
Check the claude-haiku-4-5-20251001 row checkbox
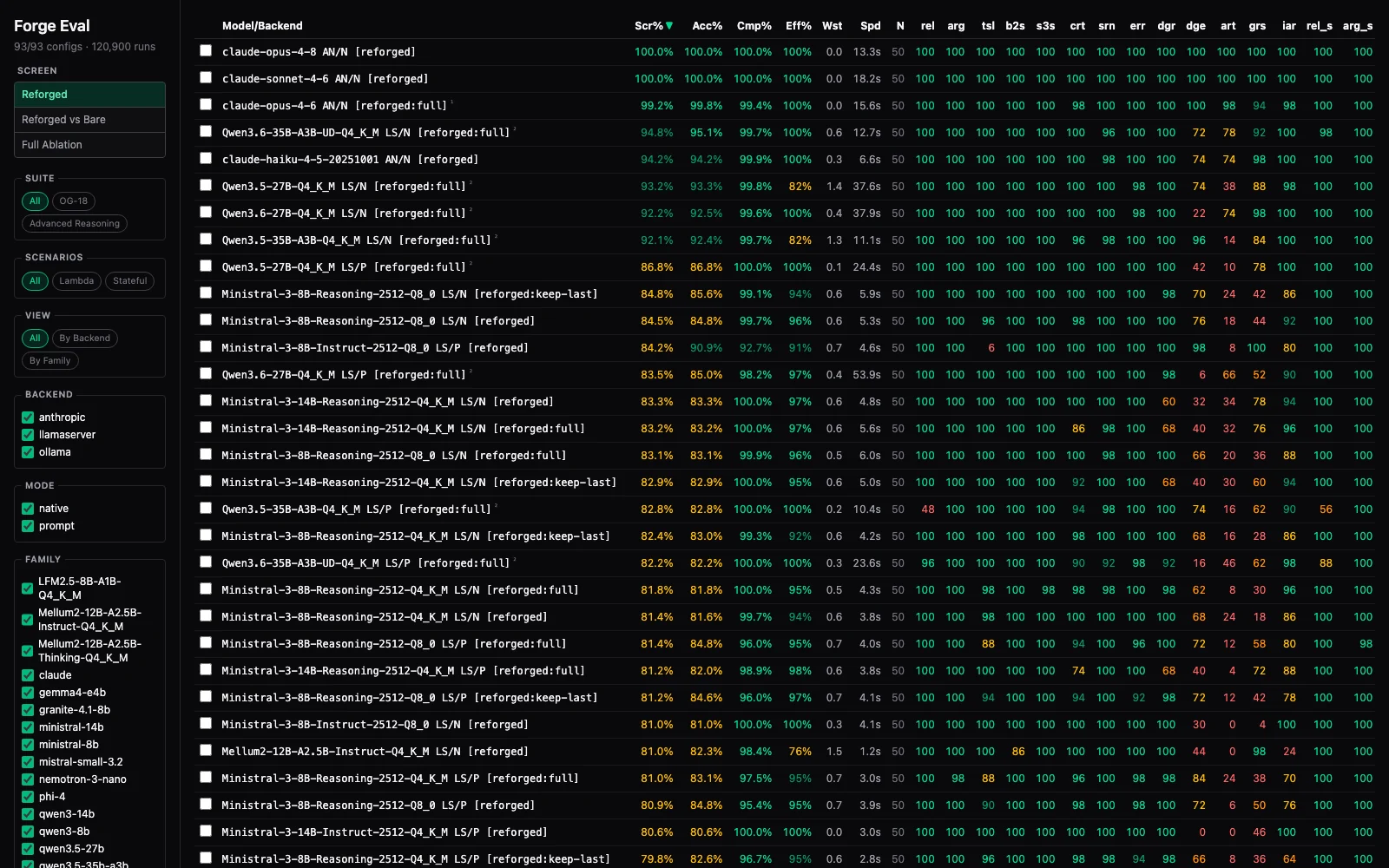coord(206,159)
